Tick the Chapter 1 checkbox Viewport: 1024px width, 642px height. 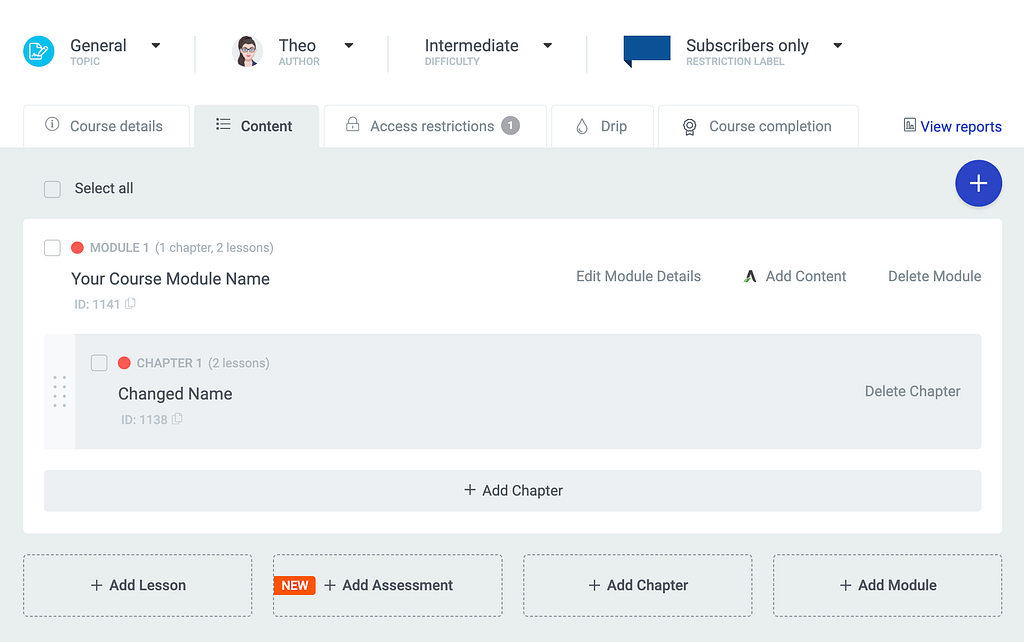point(99,363)
